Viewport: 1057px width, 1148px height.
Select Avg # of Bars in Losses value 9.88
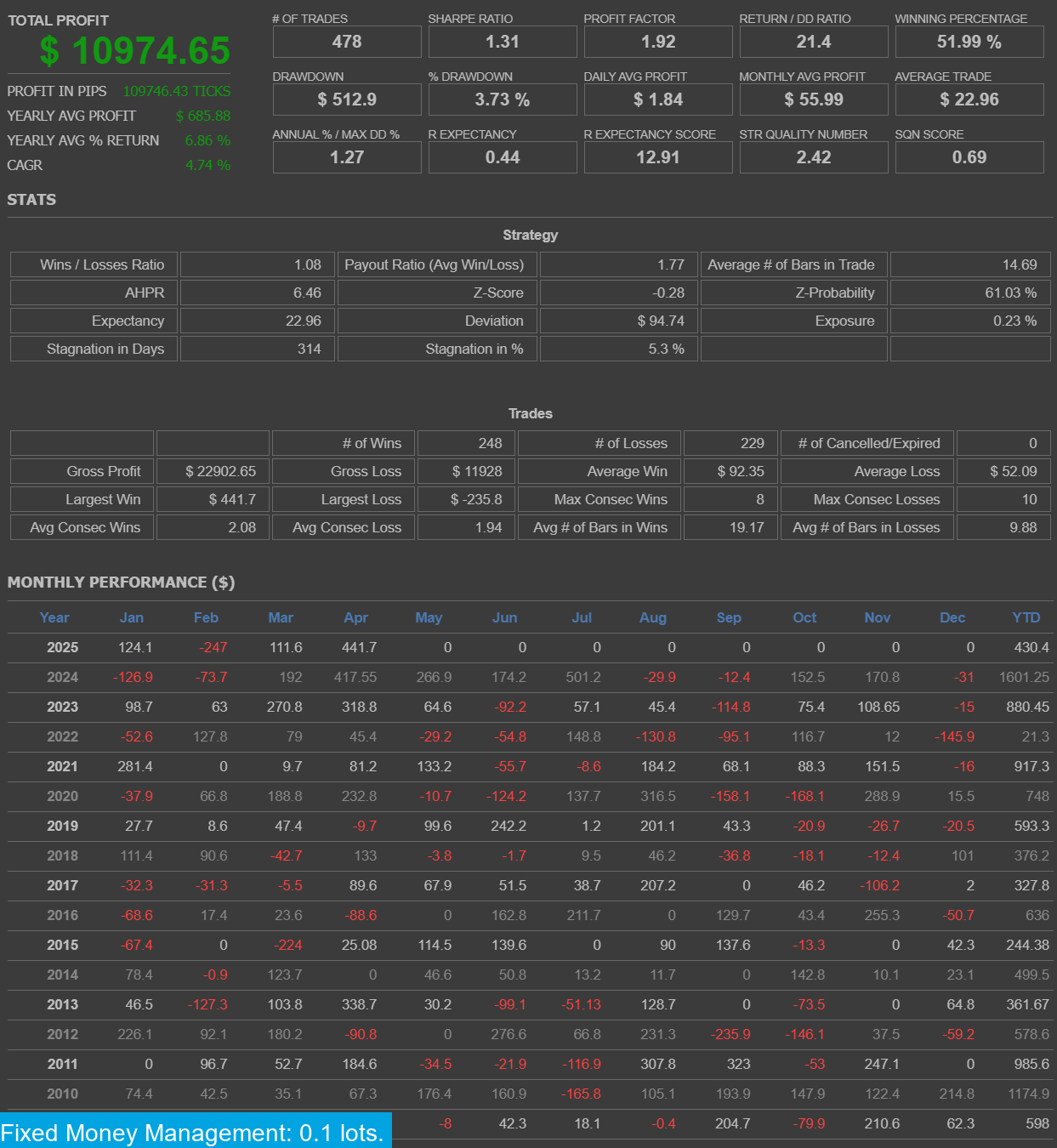click(x=1003, y=527)
